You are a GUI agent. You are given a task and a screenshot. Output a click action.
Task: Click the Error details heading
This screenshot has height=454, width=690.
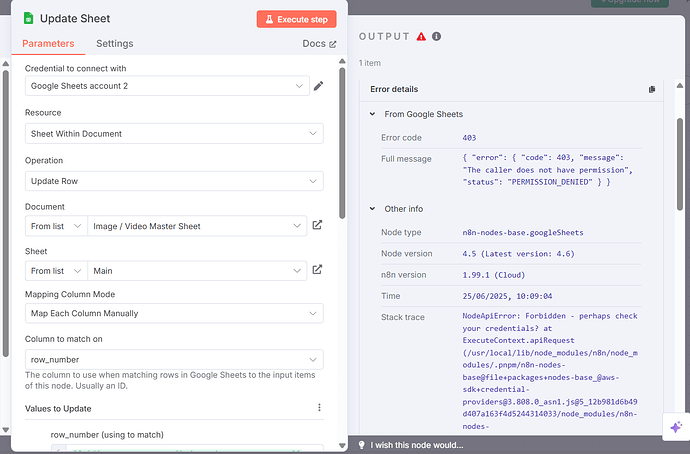(x=394, y=89)
